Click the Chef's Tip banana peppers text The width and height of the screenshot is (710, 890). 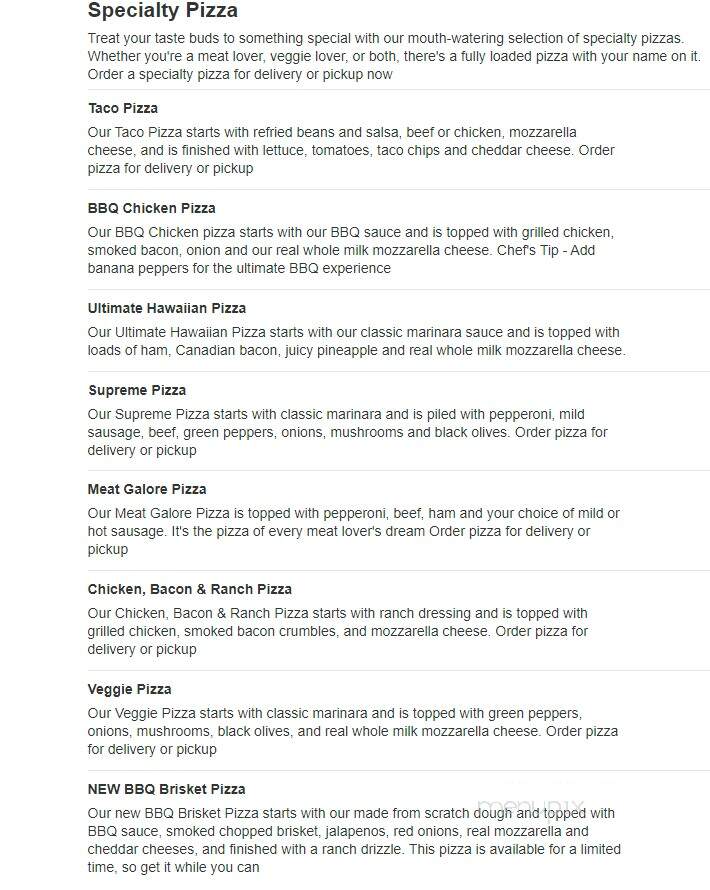point(341,259)
